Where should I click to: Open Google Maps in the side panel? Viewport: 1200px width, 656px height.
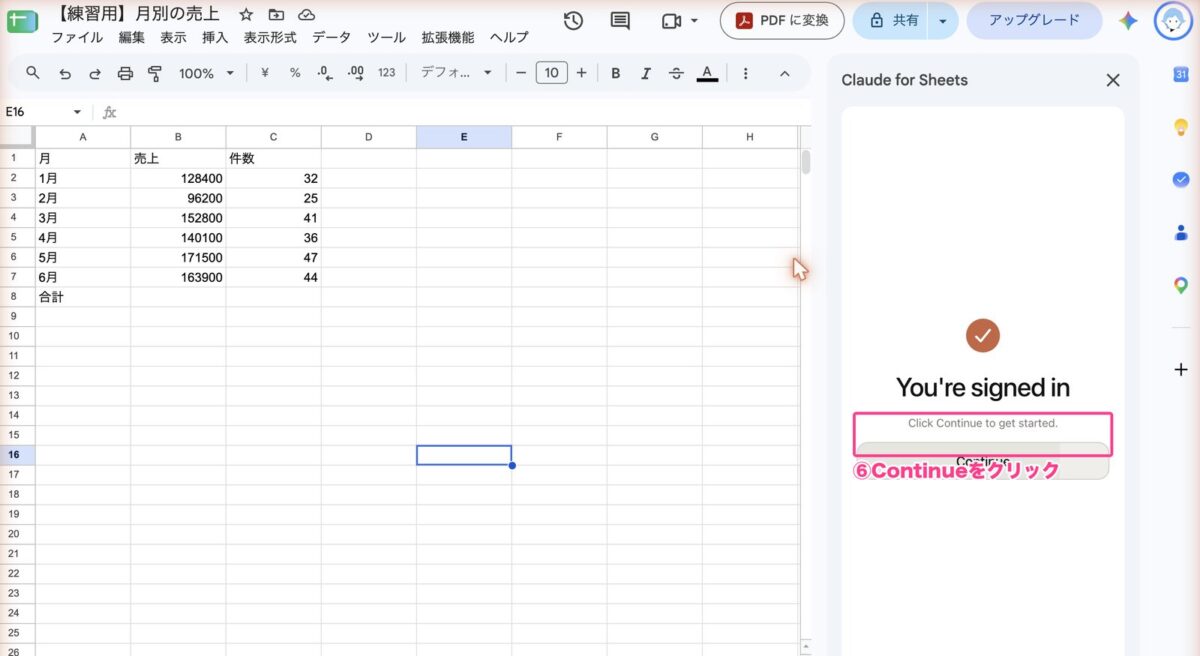1181,285
